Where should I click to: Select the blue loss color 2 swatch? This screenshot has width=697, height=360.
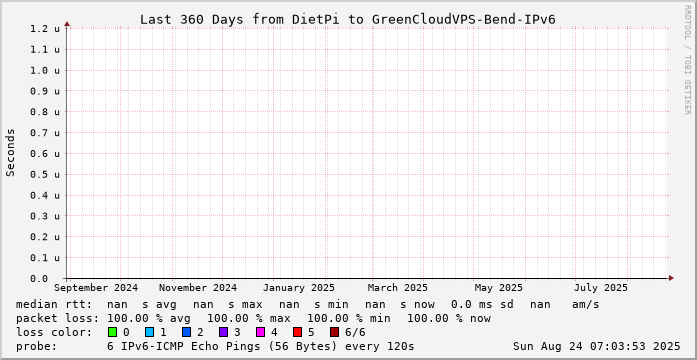point(186,332)
